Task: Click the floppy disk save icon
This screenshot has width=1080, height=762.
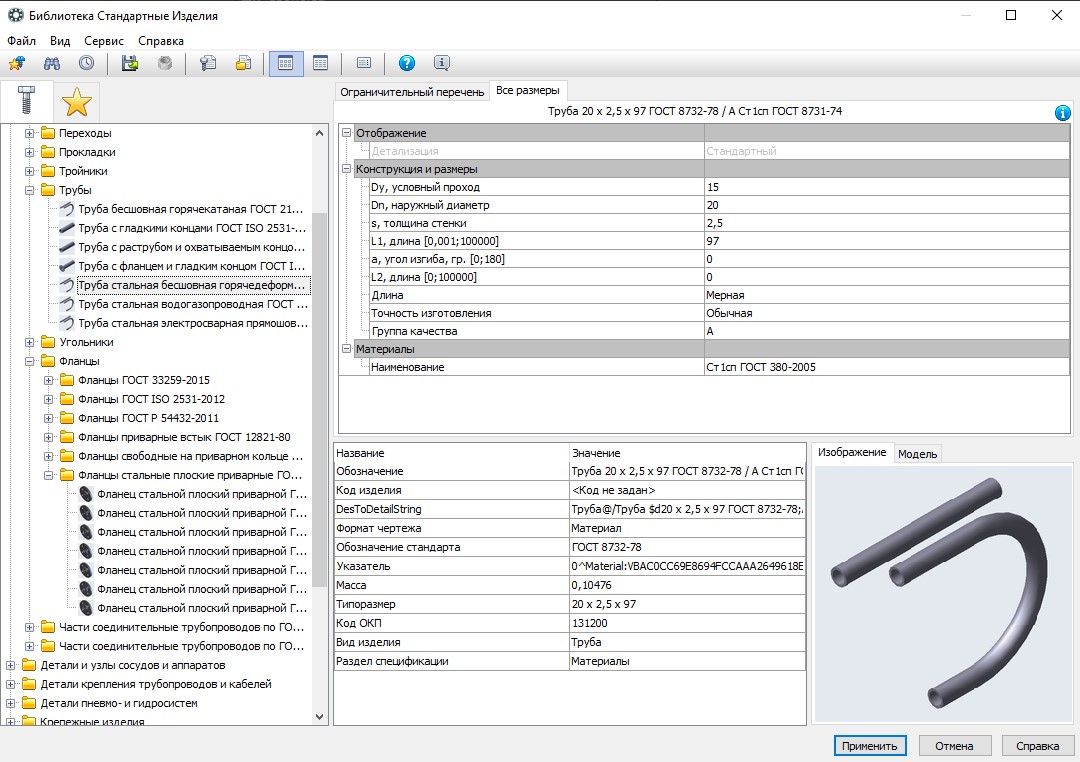Action: (x=129, y=63)
